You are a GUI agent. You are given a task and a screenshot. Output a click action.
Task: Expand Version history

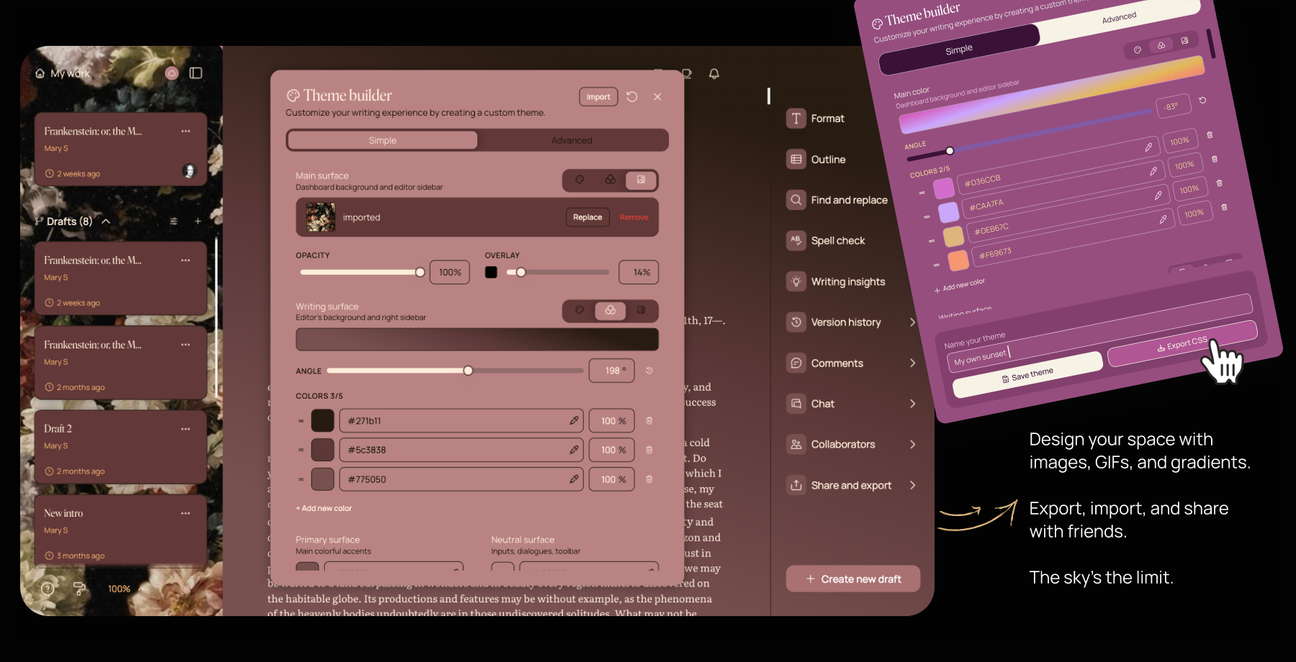(x=912, y=322)
